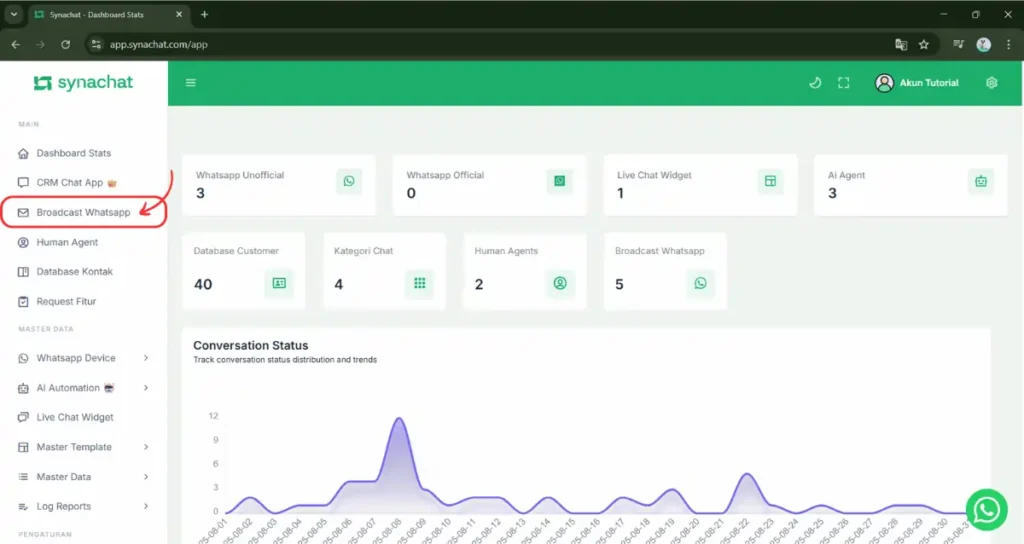Click the Whatsapp Device sidebar icon
Viewport: 1024px width, 544px height.
(23, 358)
